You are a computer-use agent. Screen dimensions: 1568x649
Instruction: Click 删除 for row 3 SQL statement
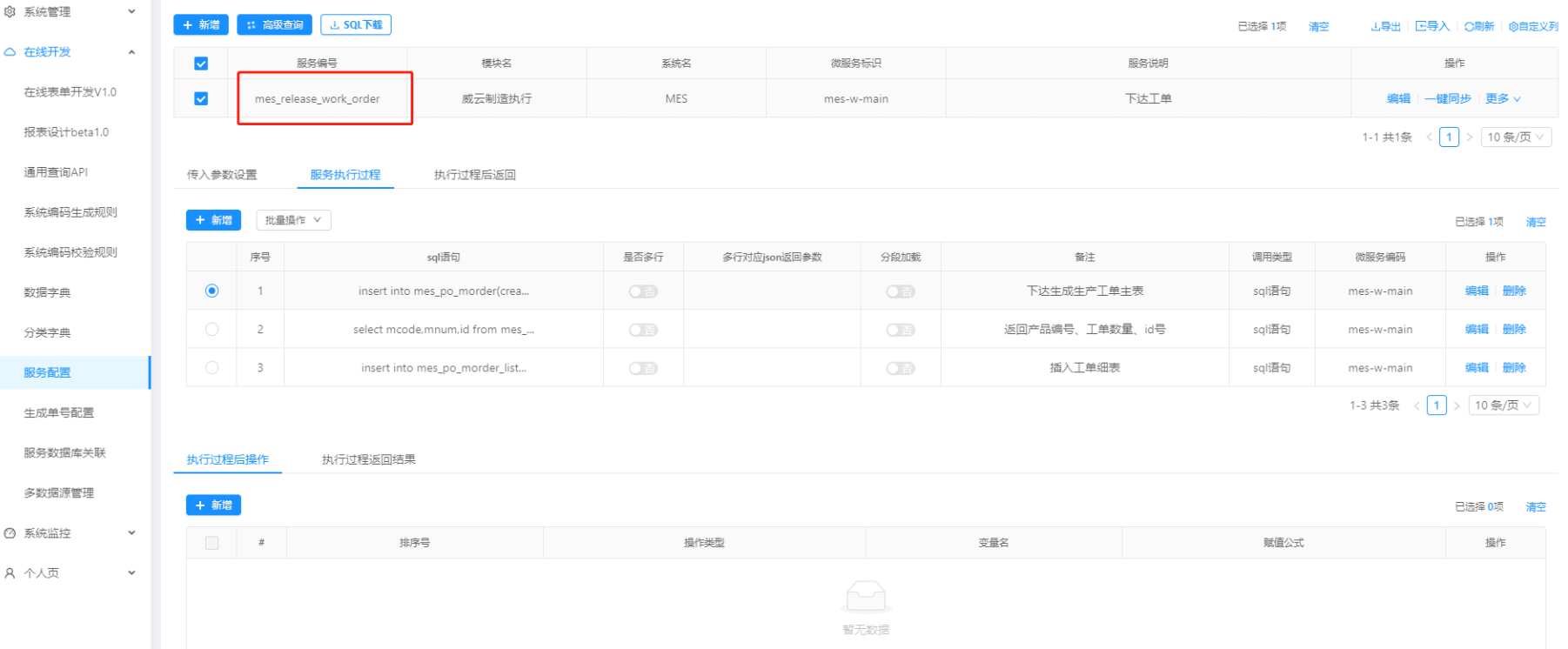coord(1514,367)
